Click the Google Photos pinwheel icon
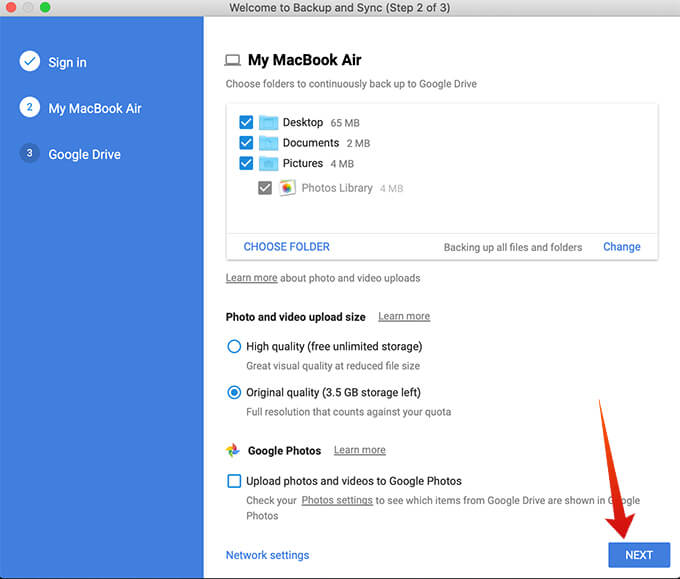The width and height of the screenshot is (680, 579). click(x=233, y=451)
